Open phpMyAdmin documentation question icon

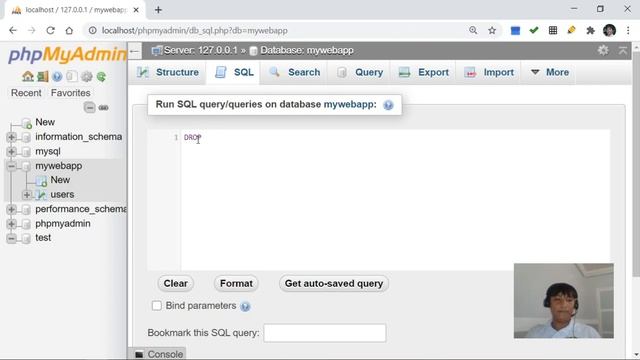pyautogui.click(x=57, y=76)
